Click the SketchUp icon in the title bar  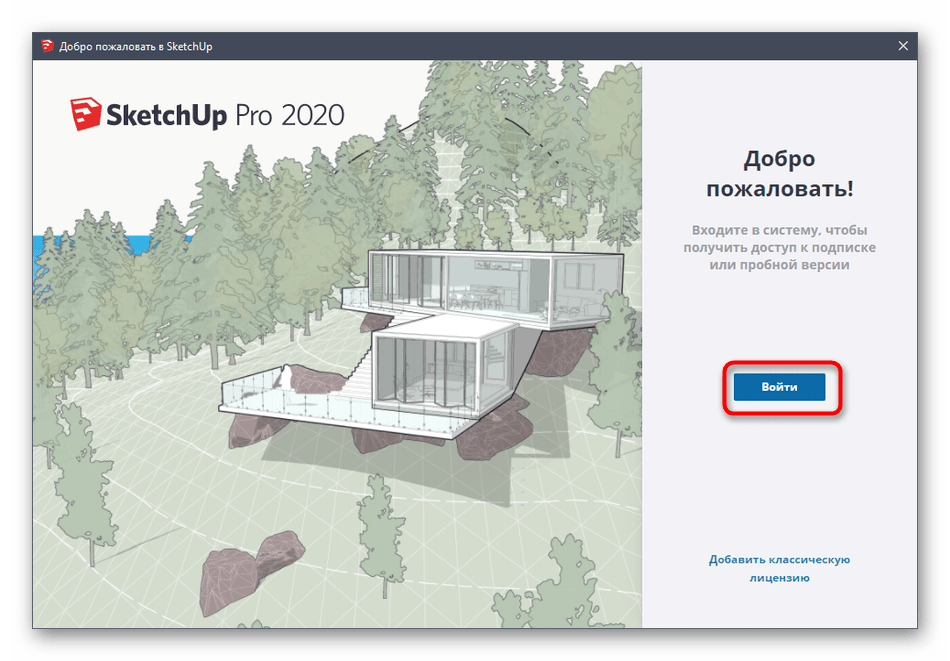click(47, 46)
